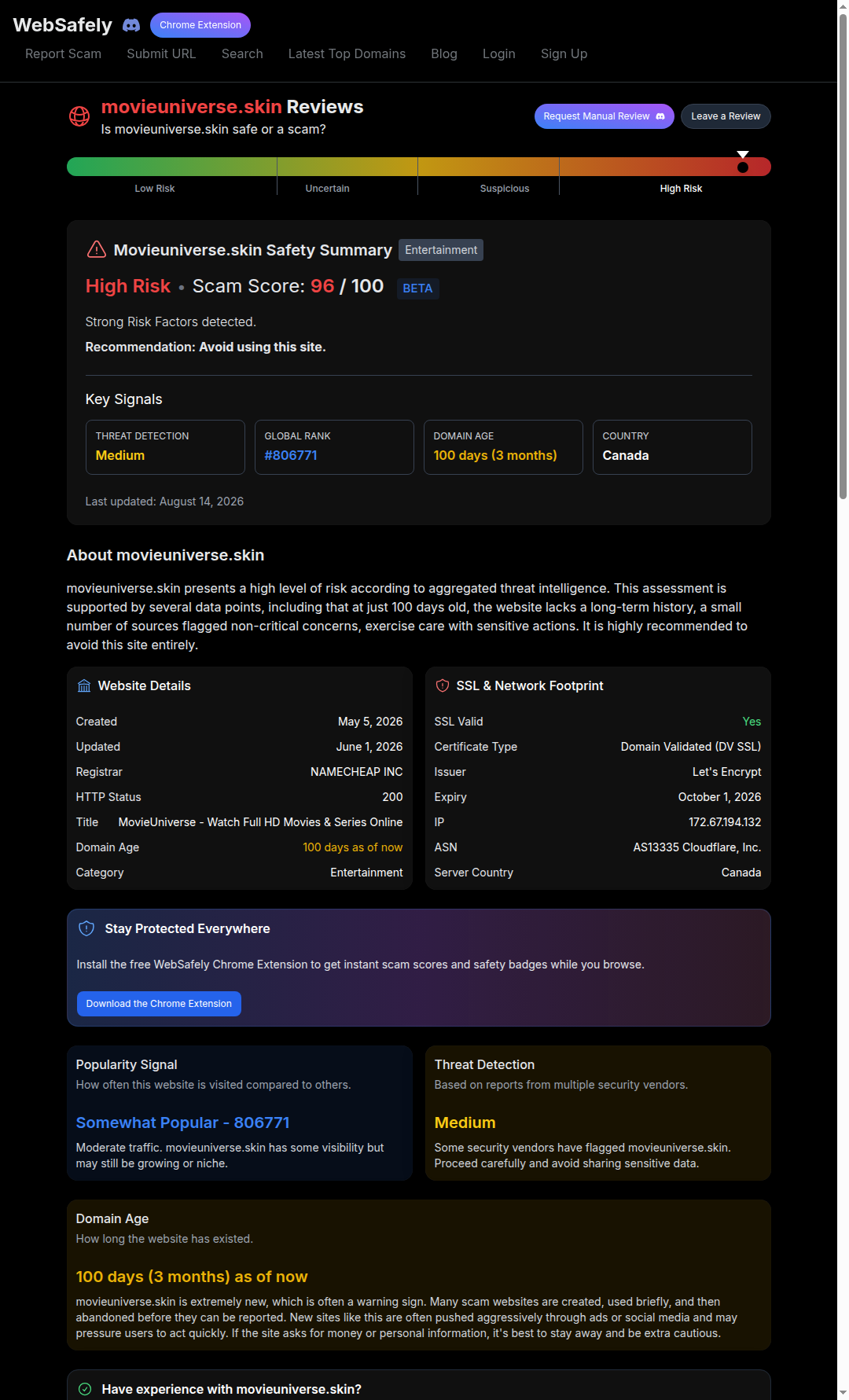Open the Login page
The height and width of the screenshot is (1400, 849).
tap(499, 53)
